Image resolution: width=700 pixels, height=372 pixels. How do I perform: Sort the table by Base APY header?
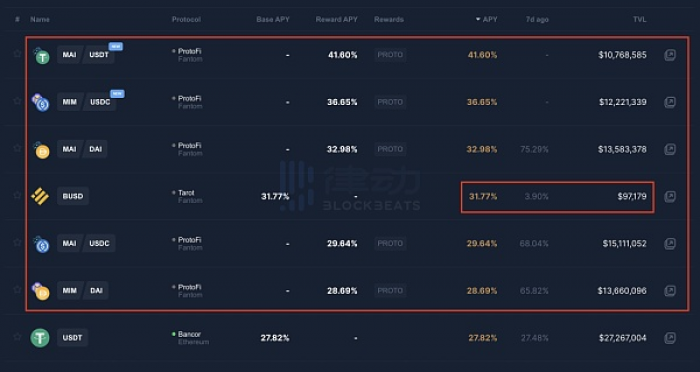tap(273, 19)
